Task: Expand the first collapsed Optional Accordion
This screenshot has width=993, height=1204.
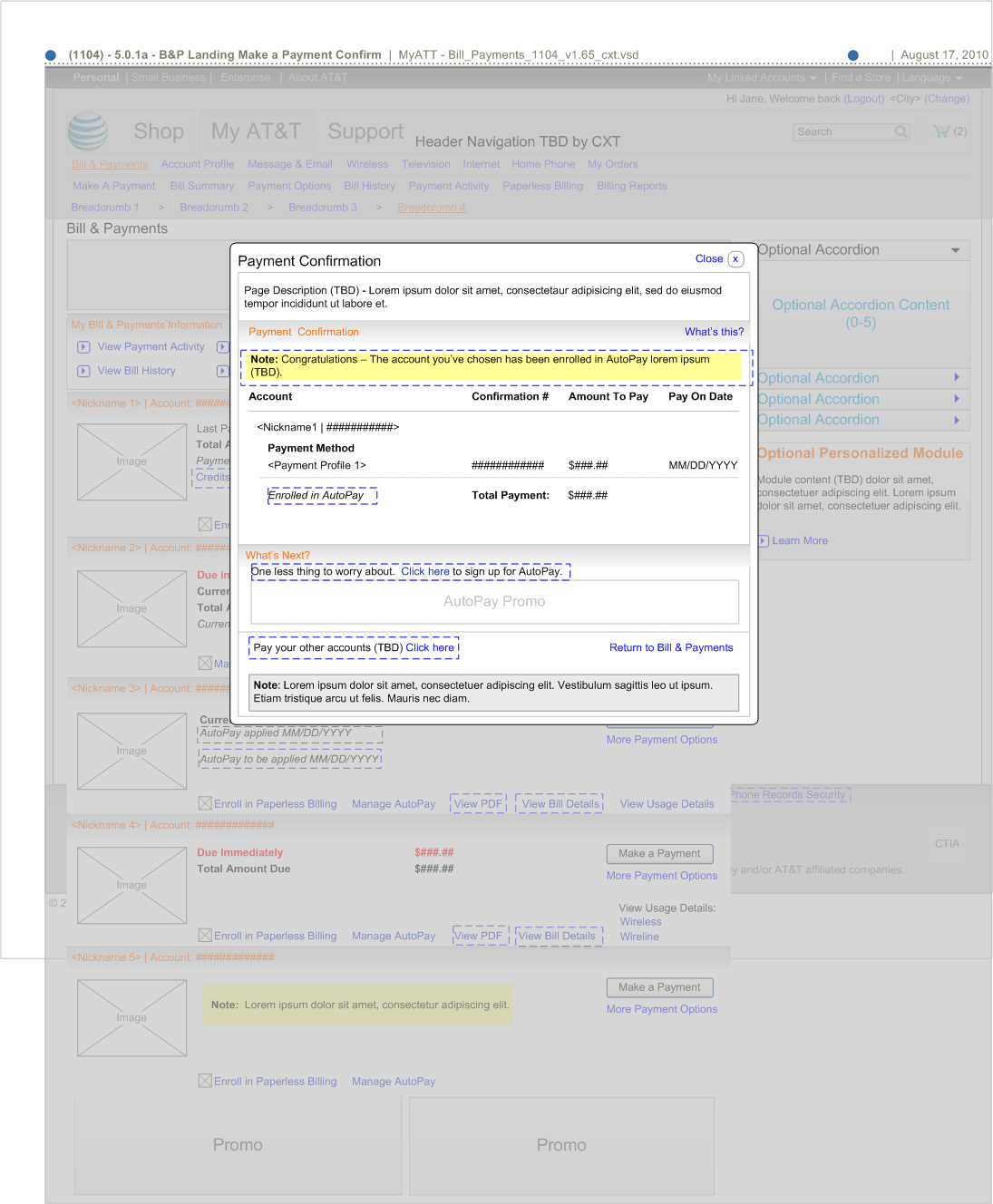Action: 956,377
